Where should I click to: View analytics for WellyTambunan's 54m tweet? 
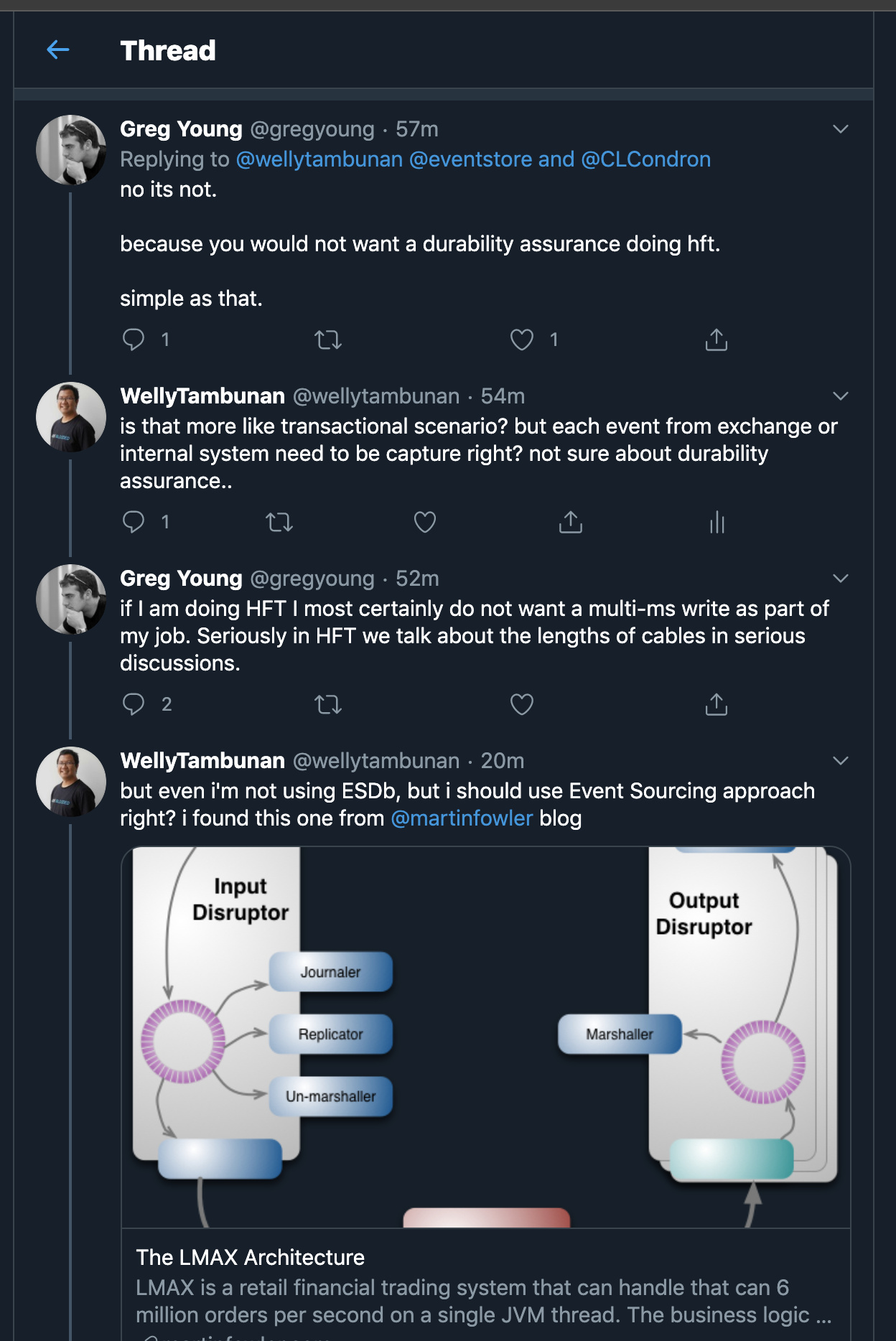coord(717,521)
